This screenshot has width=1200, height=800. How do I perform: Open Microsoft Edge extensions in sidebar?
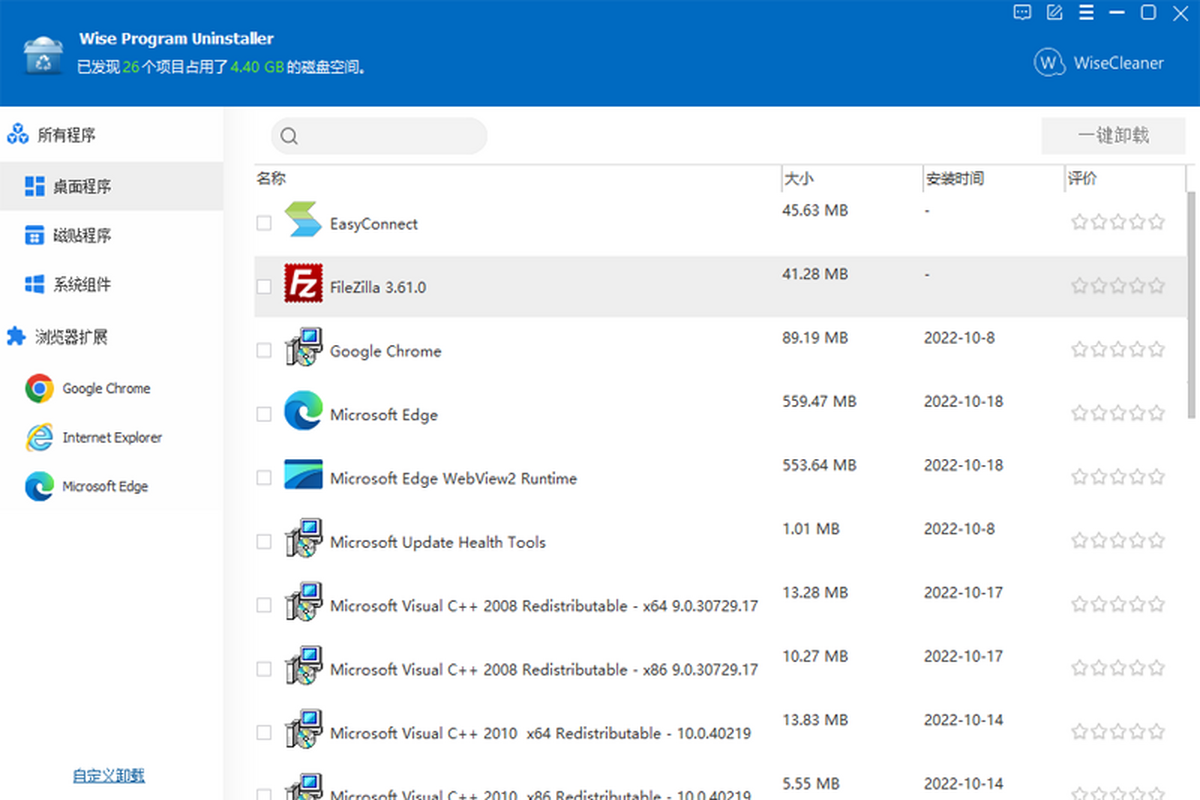coord(86,486)
